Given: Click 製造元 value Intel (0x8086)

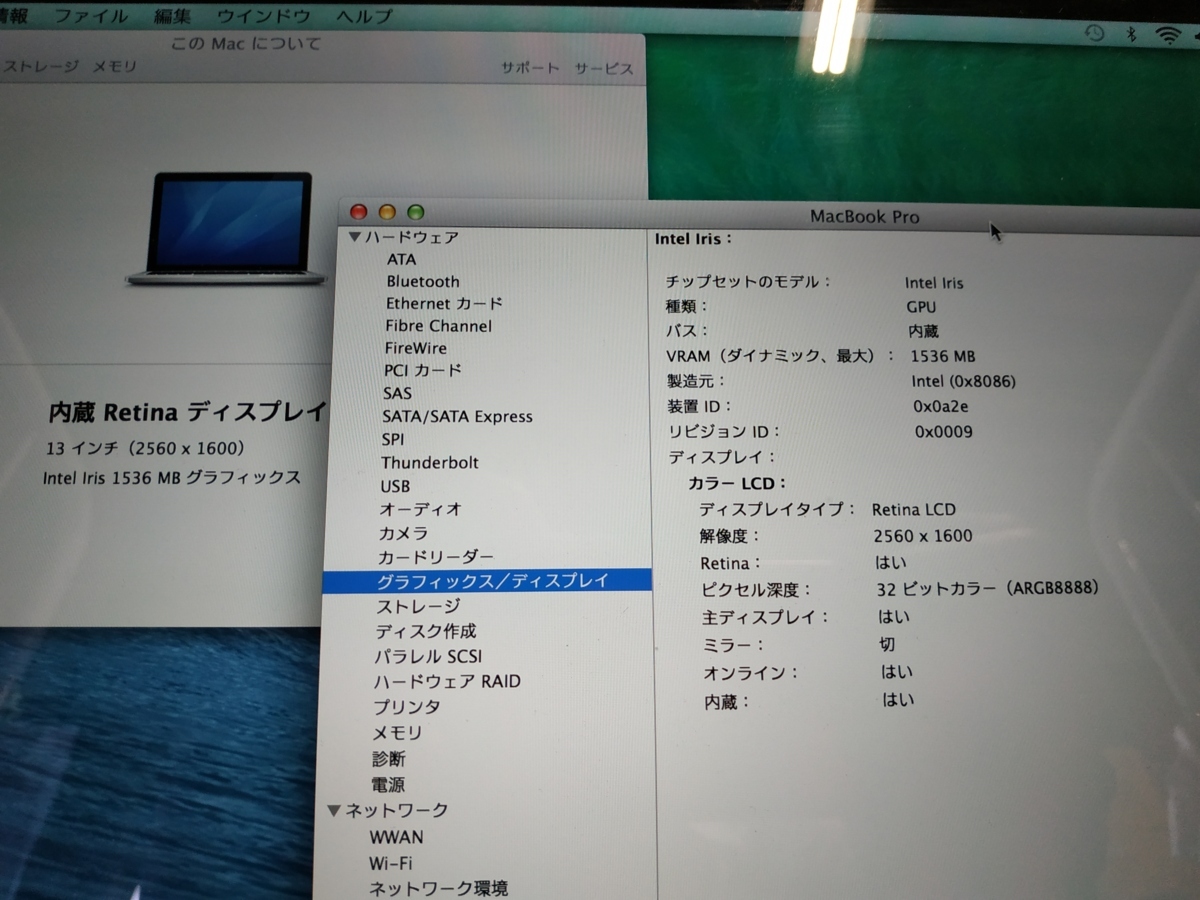Looking at the screenshot, I should click(964, 381).
